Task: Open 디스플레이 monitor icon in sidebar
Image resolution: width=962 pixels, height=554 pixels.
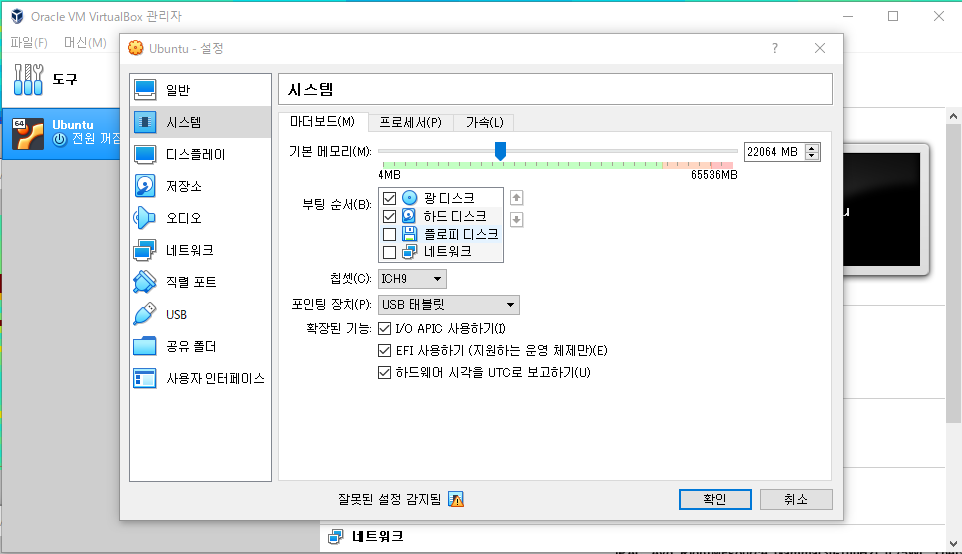Action: click(x=145, y=154)
